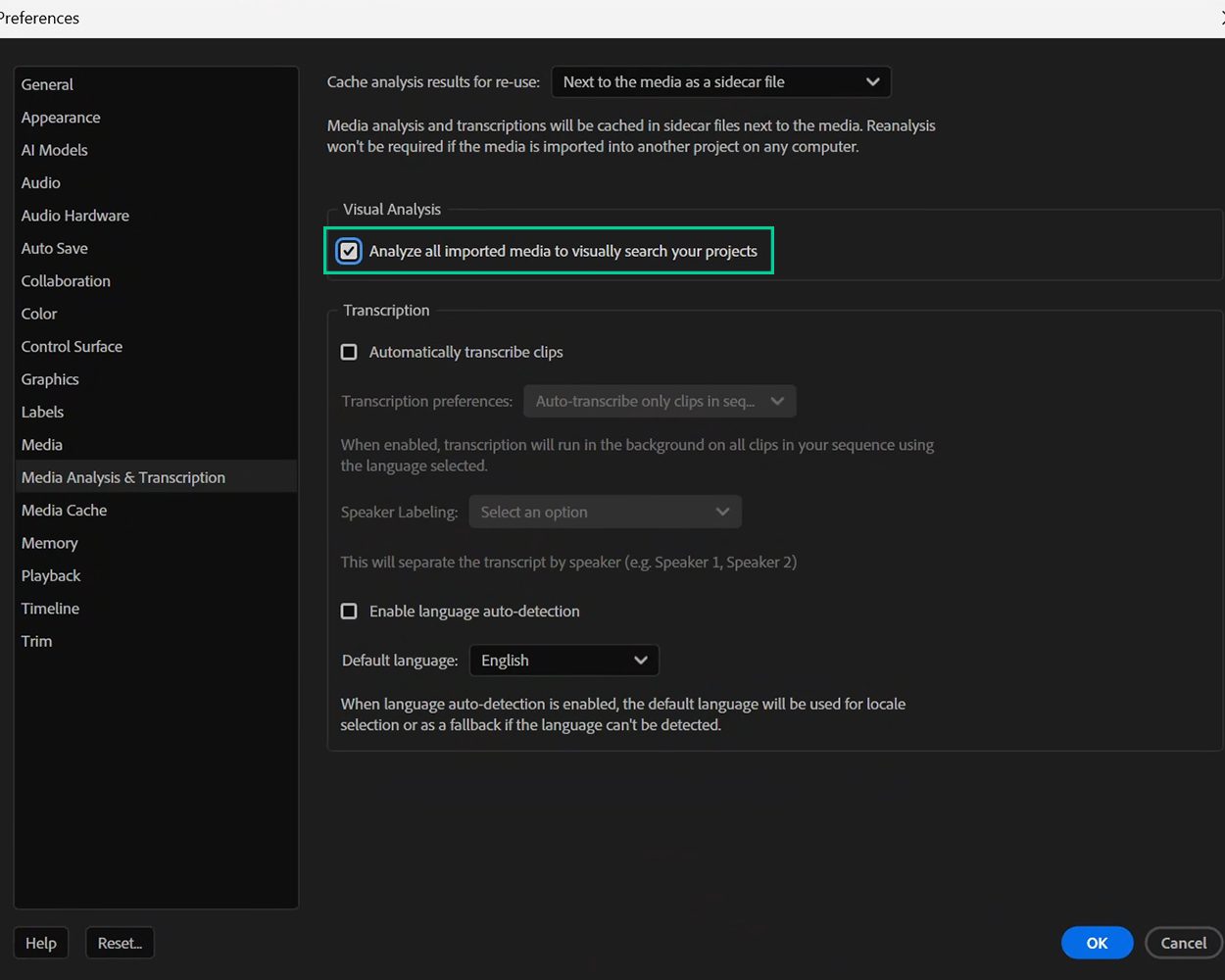Confirm settings with the OK button
The image size is (1225, 980).
[1097, 942]
